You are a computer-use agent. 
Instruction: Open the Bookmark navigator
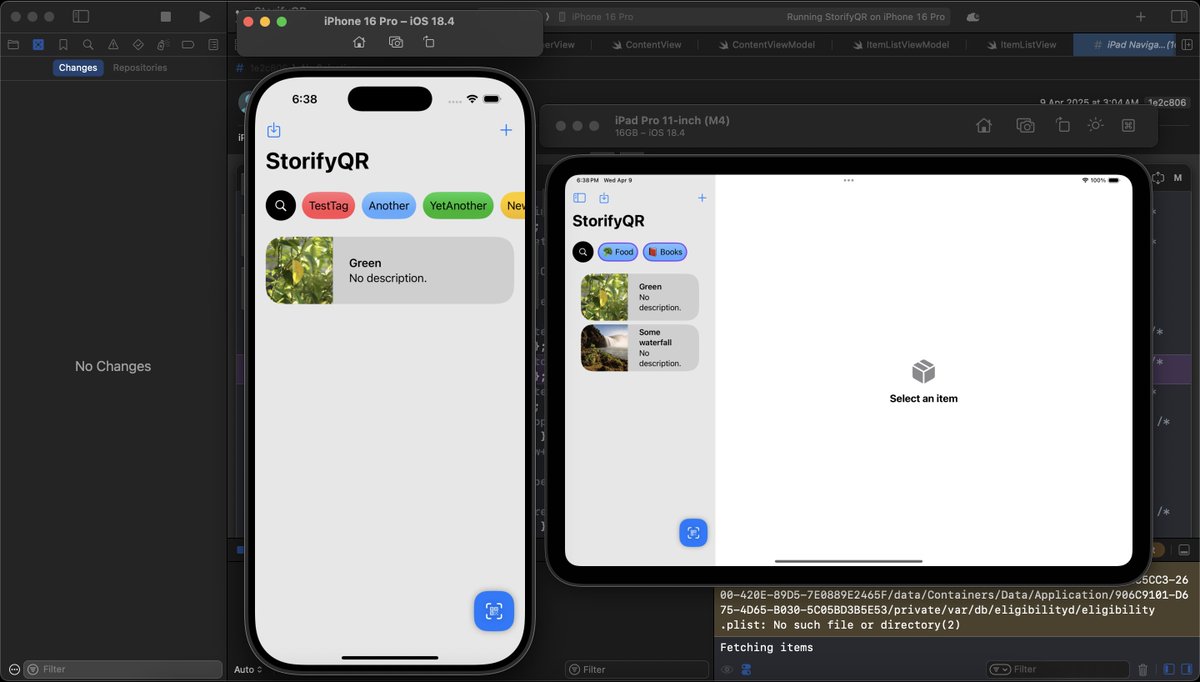(63, 45)
